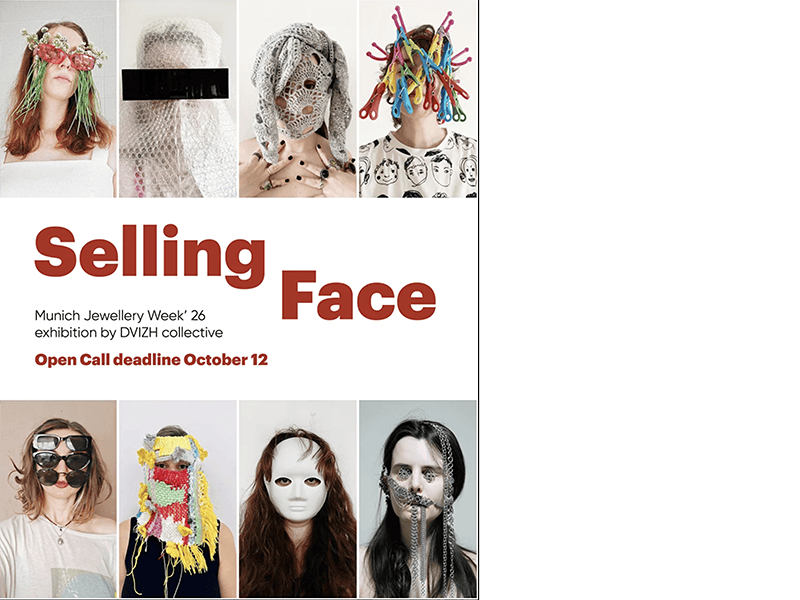This screenshot has height=600, width=800.
Task: Open the bubble wrap veil photo
Action: pos(178,98)
